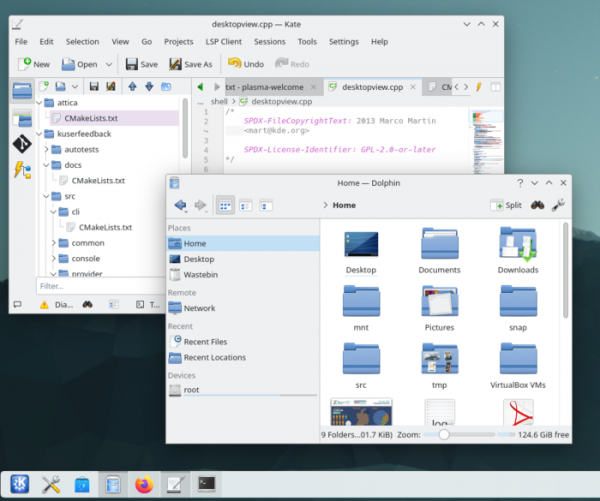Image resolution: width=600 pixels, height=501 pixels.
Task: Click the Save As toolbar icon in Kate
Action: (x=184, y=64)
